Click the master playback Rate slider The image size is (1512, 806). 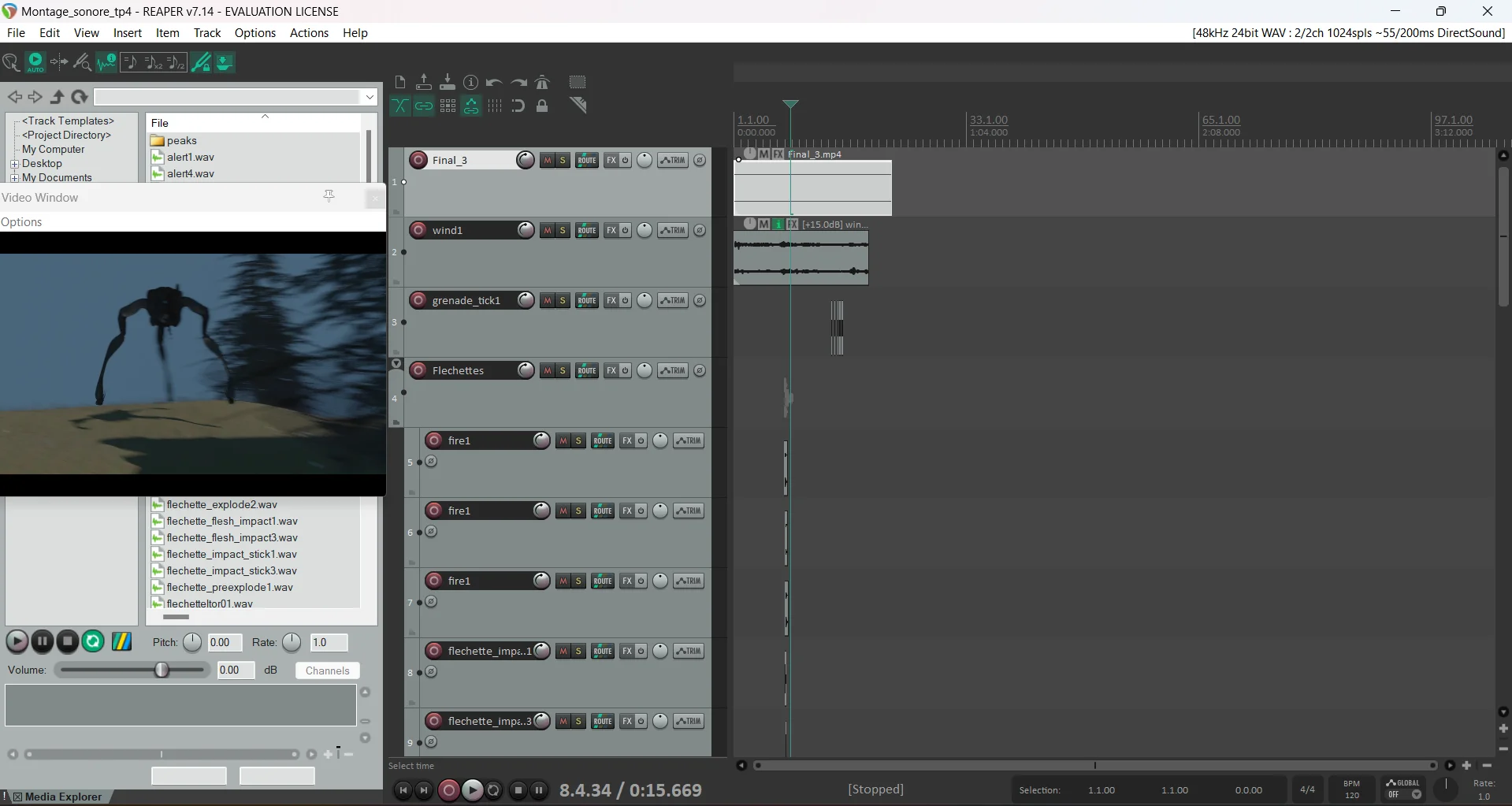[x=1446, y=789]
